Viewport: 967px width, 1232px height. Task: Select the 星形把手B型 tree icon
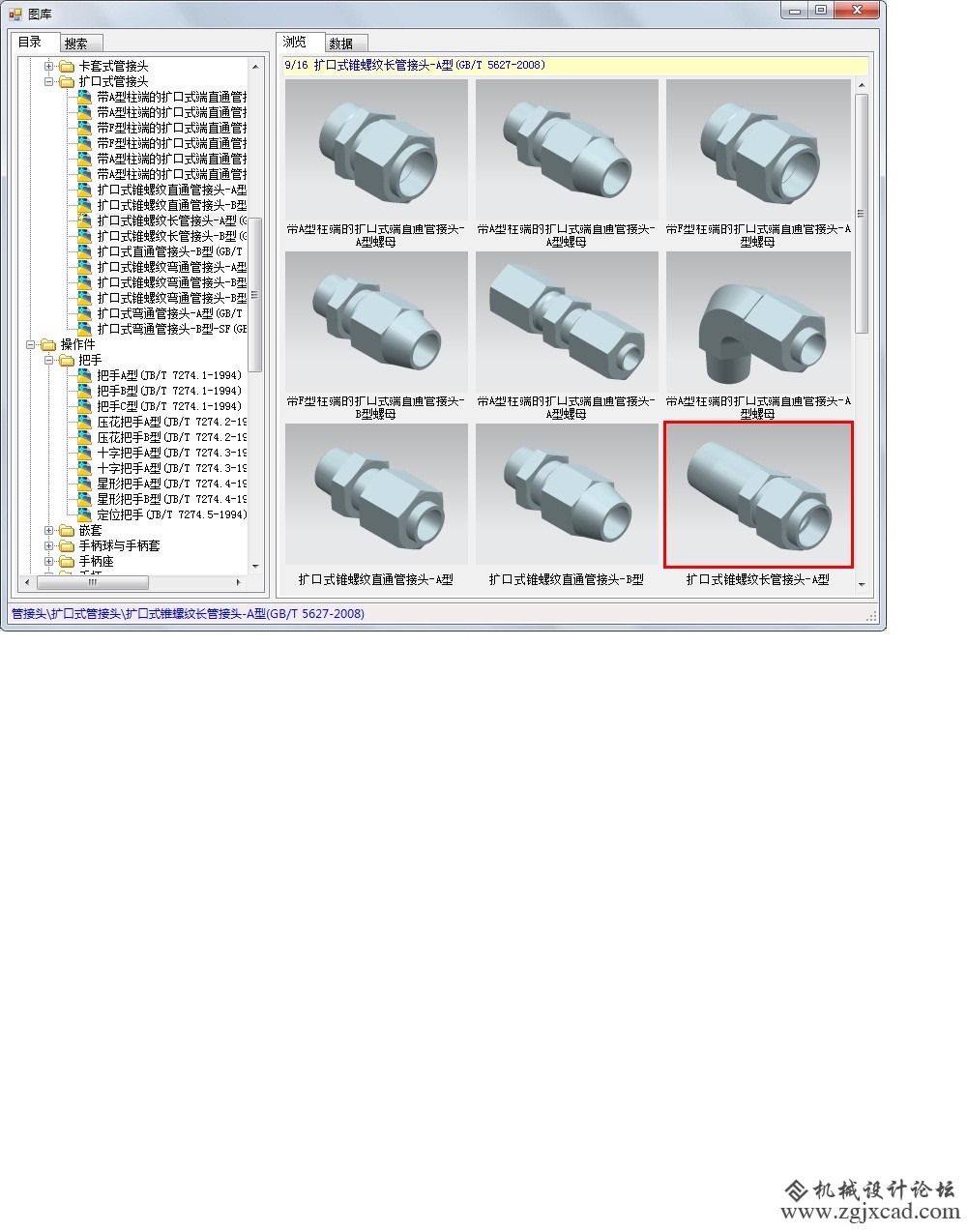[x=85, y=499]
